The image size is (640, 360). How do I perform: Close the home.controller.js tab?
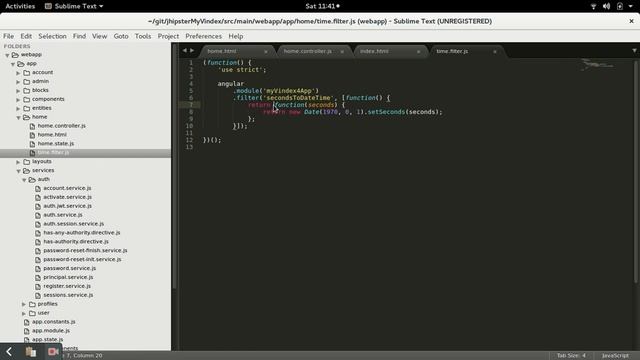coord(342,52)
